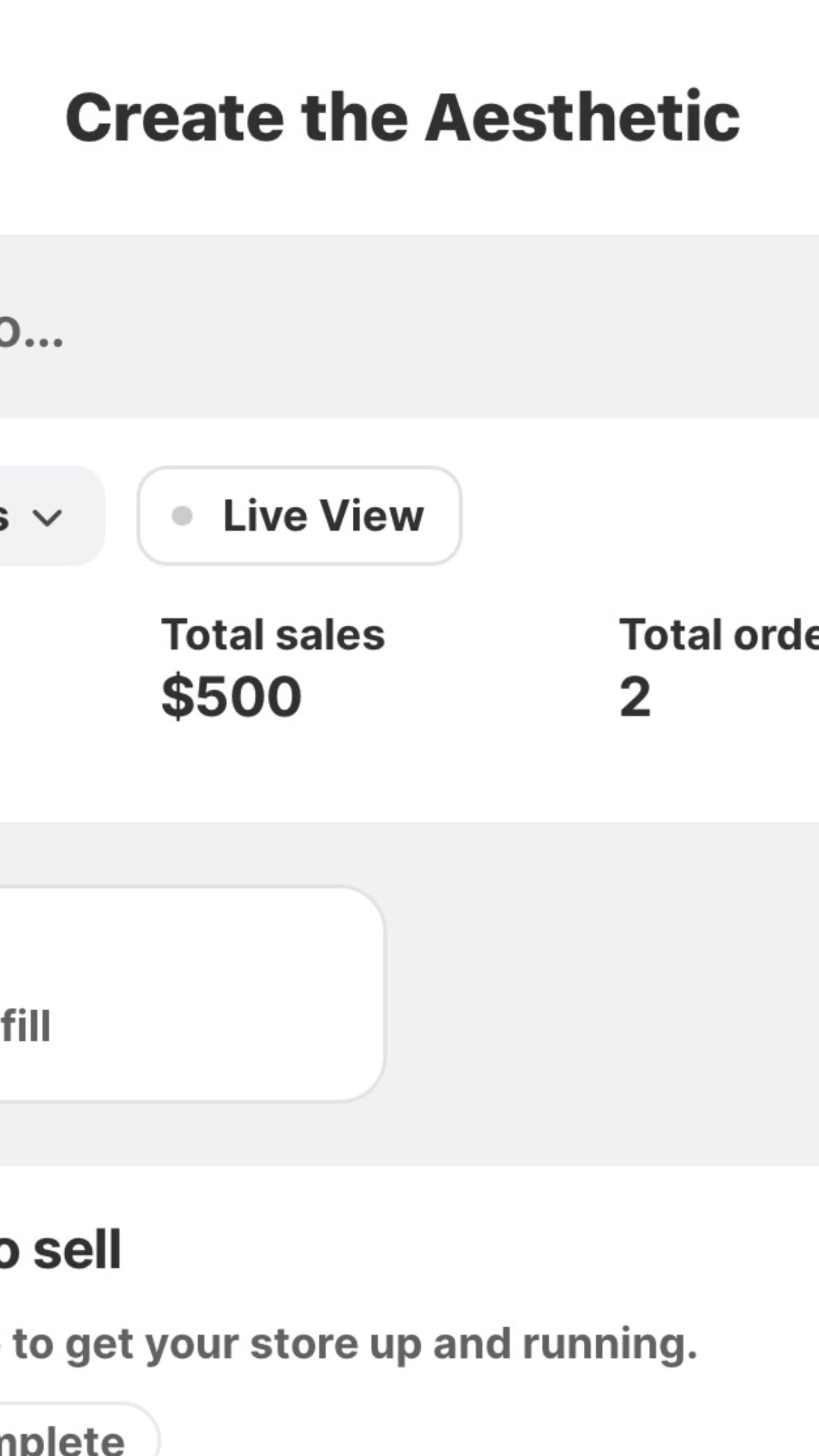The width and height of the screenshot is (819, 1456).
Task: Click the 'Create the Aesthetic' store title
Action: (402, 118)
